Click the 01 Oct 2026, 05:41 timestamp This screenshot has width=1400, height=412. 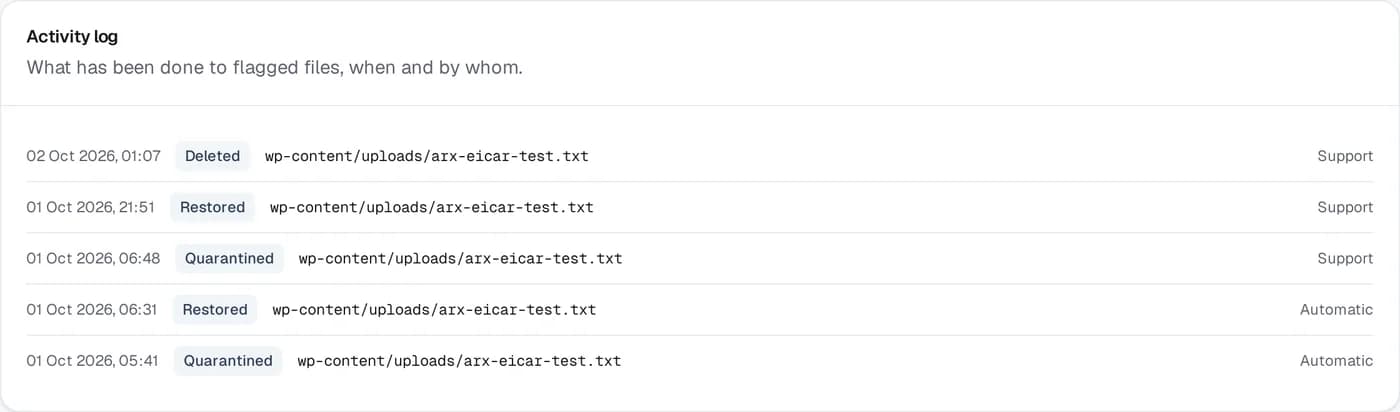pyautogui.click(x=92, y=360)
